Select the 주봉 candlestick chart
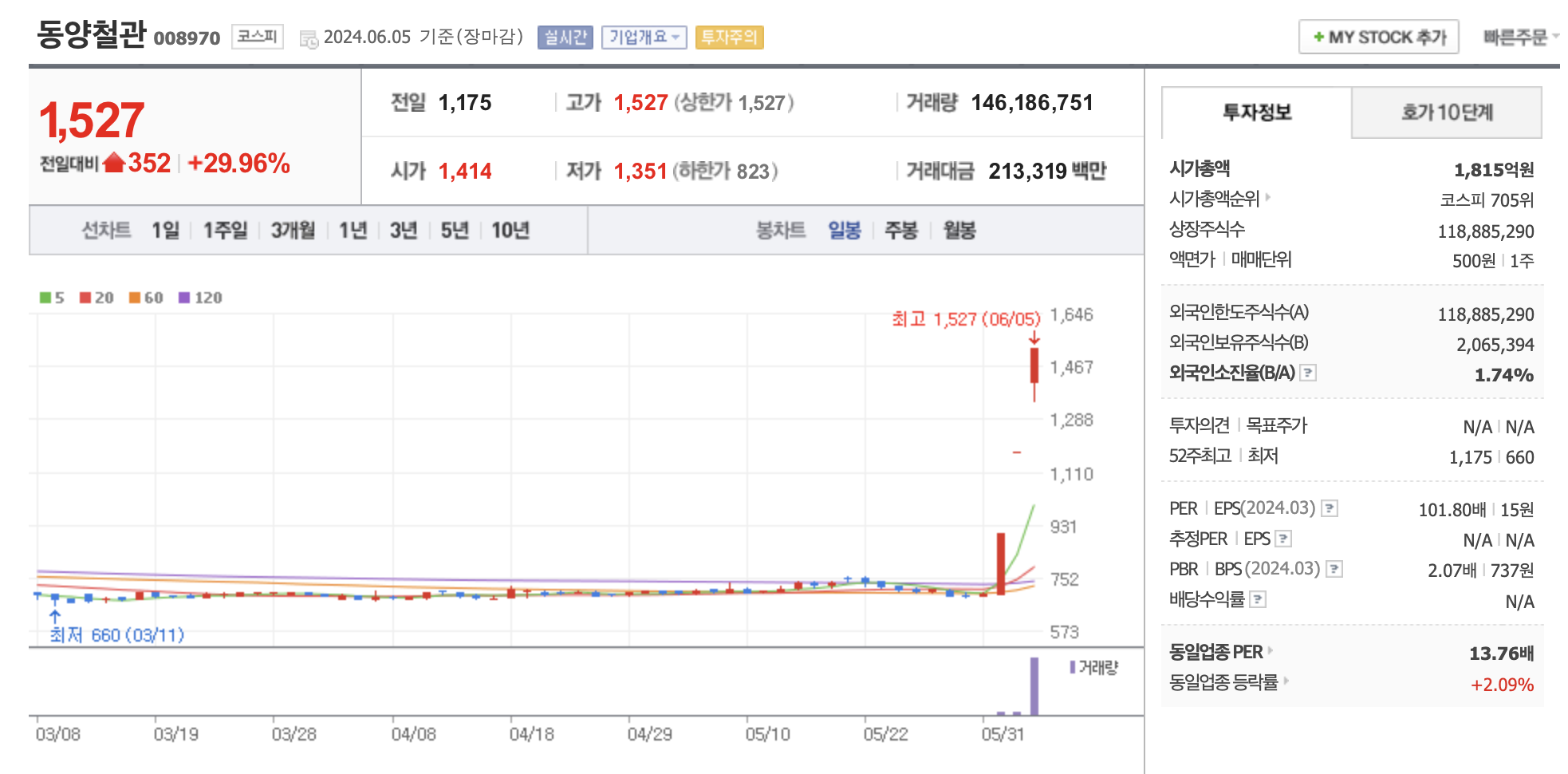 tap(901, 231)
